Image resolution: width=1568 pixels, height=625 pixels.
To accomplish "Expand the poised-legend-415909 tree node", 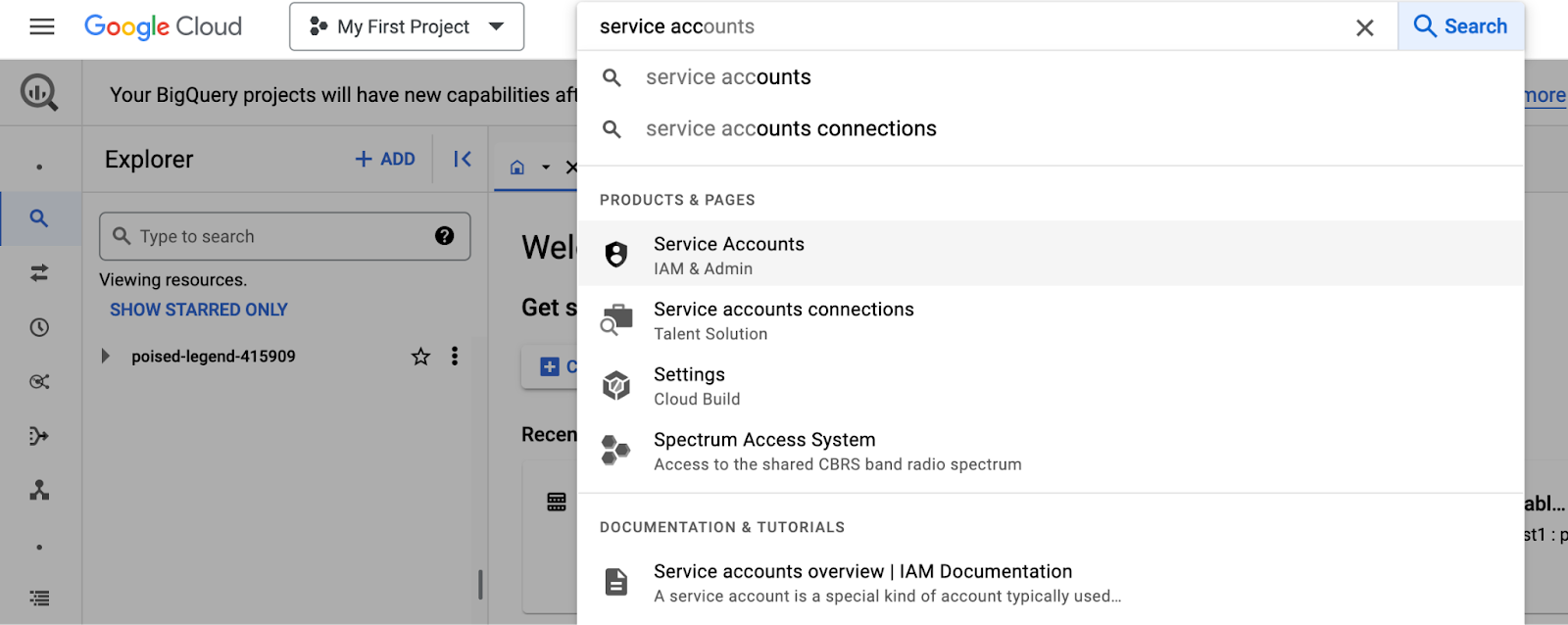I will 106,357.
